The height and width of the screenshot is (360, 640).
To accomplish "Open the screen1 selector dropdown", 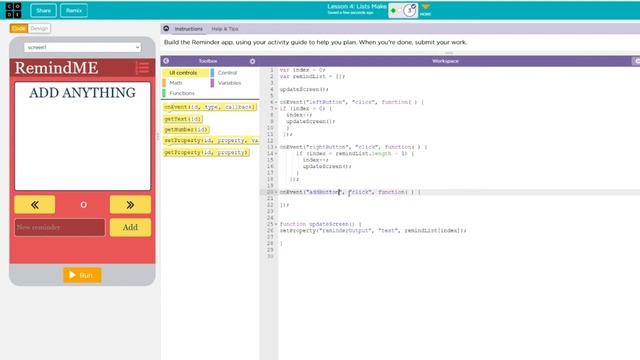I will click(82, 47).
